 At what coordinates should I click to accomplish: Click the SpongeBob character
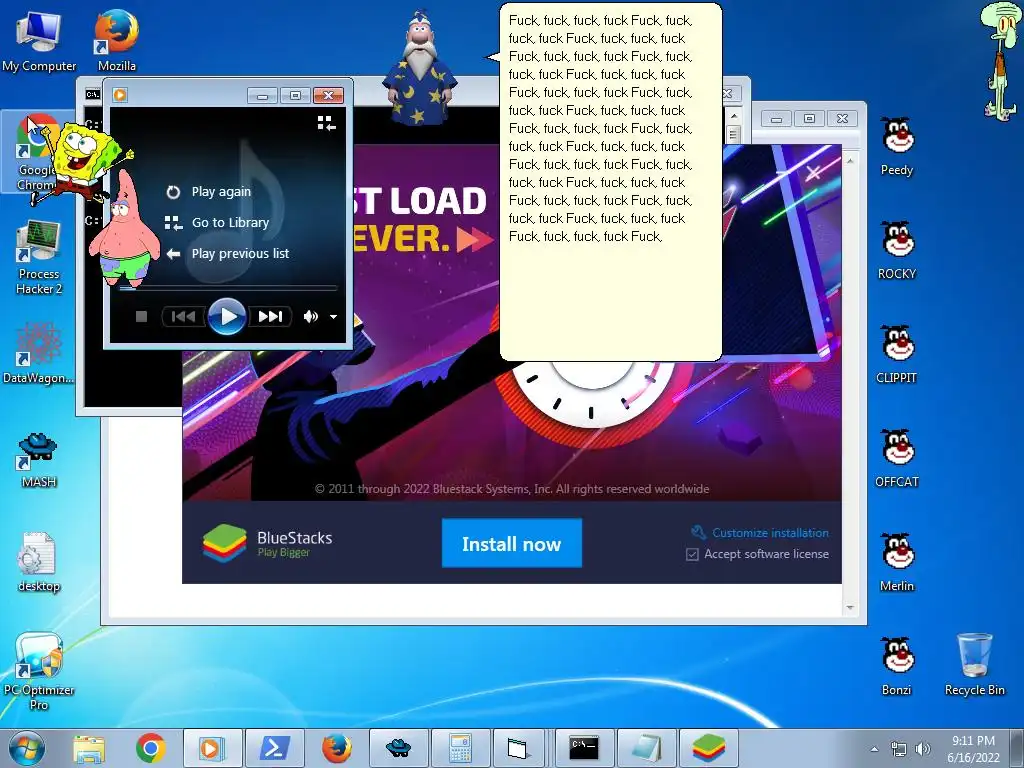84,162
